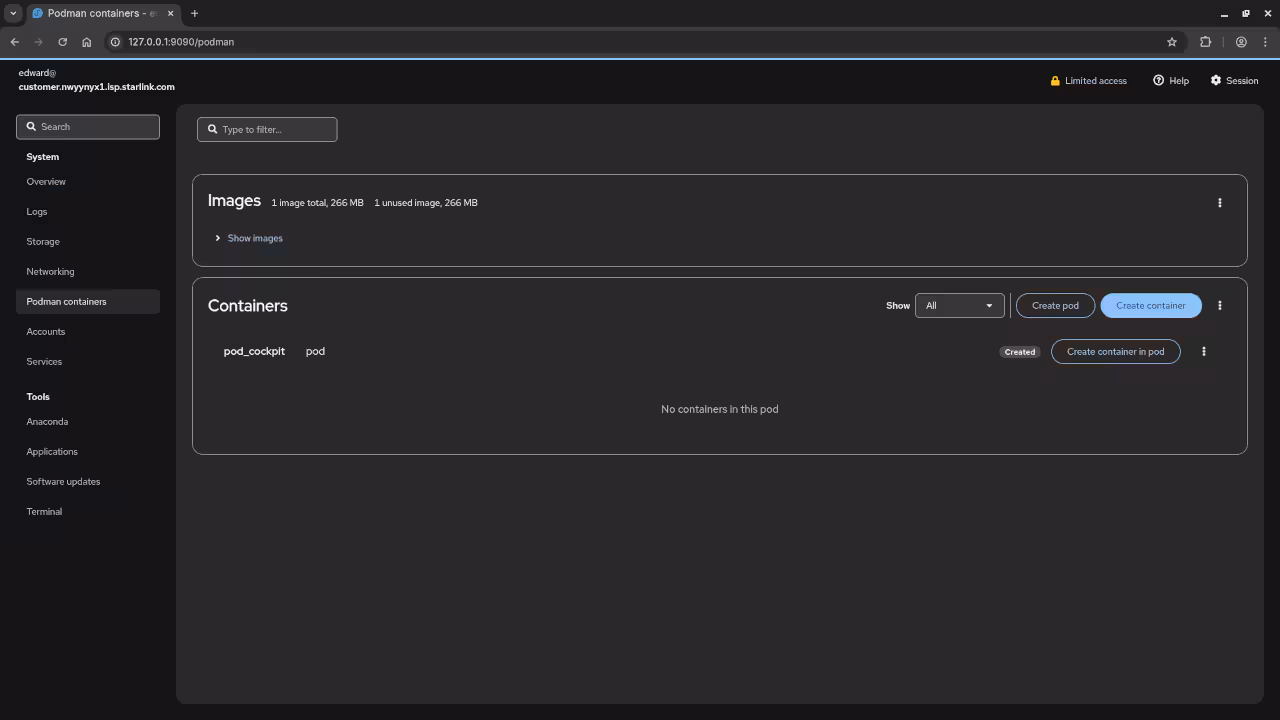Open the browser extensions menu
1280x720 pixels.
coord(1205,42)
